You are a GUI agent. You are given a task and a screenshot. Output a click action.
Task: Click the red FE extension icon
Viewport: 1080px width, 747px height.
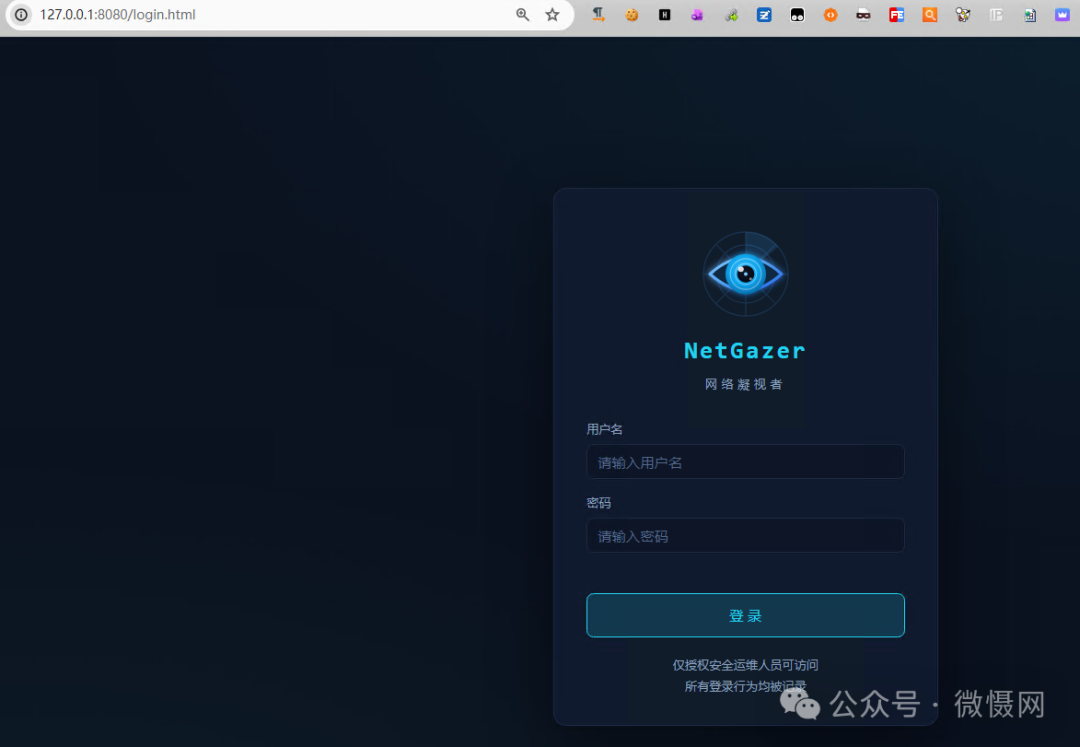coord(896,14)
